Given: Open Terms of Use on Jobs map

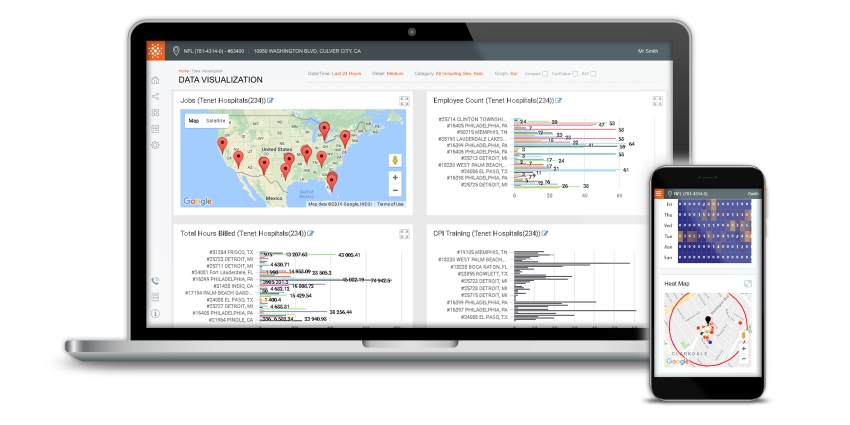Looking at the screenshot, I should 390,204.
